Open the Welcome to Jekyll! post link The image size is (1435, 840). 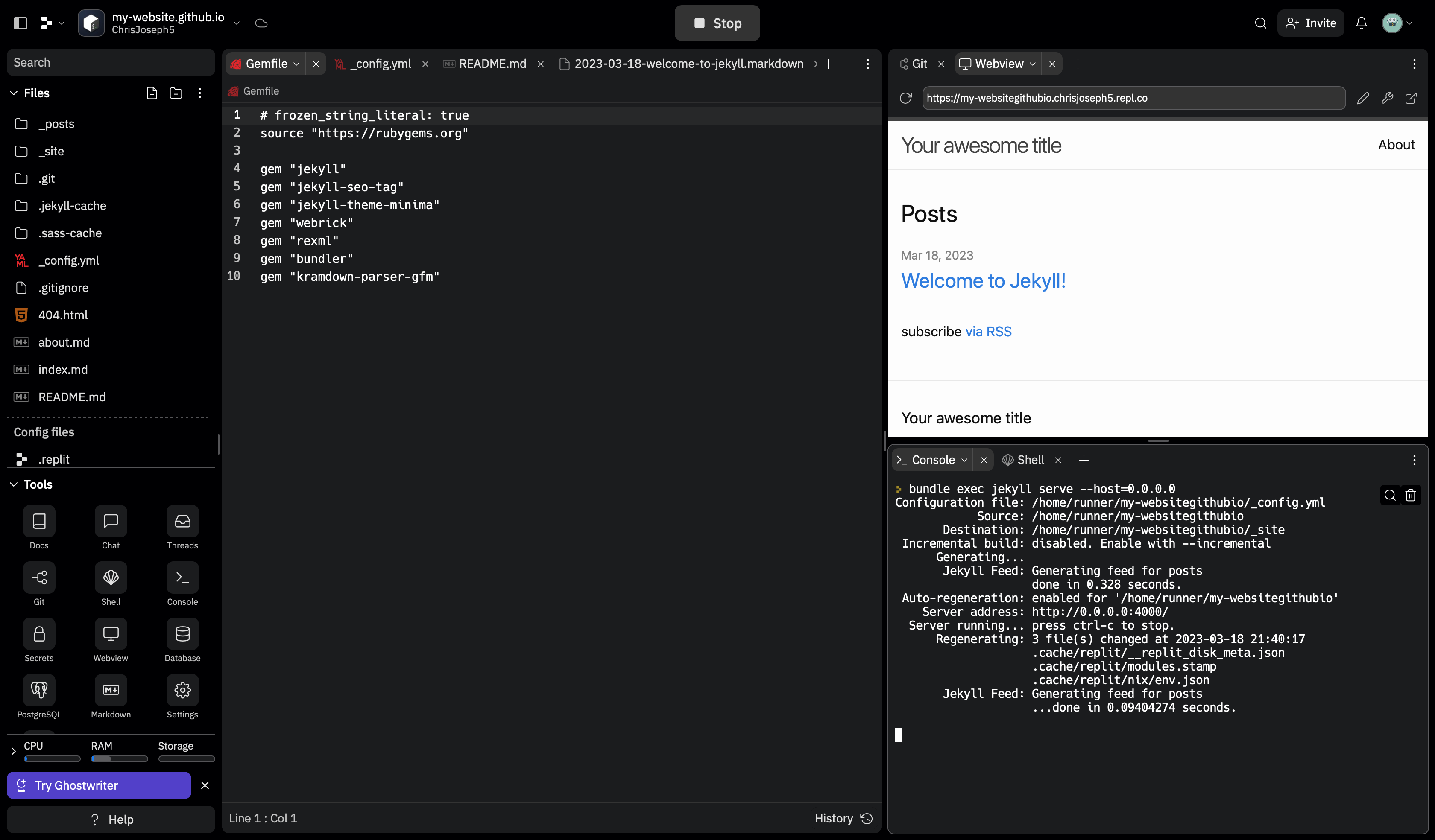pyautogui.click(x=983, y=280)
